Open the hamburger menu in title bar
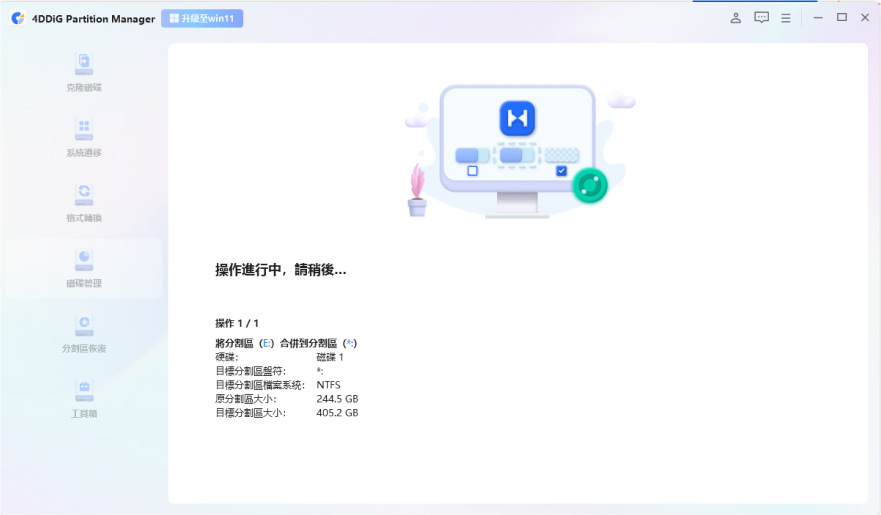The width and height of the screenshot is (881, 515). 786,19
